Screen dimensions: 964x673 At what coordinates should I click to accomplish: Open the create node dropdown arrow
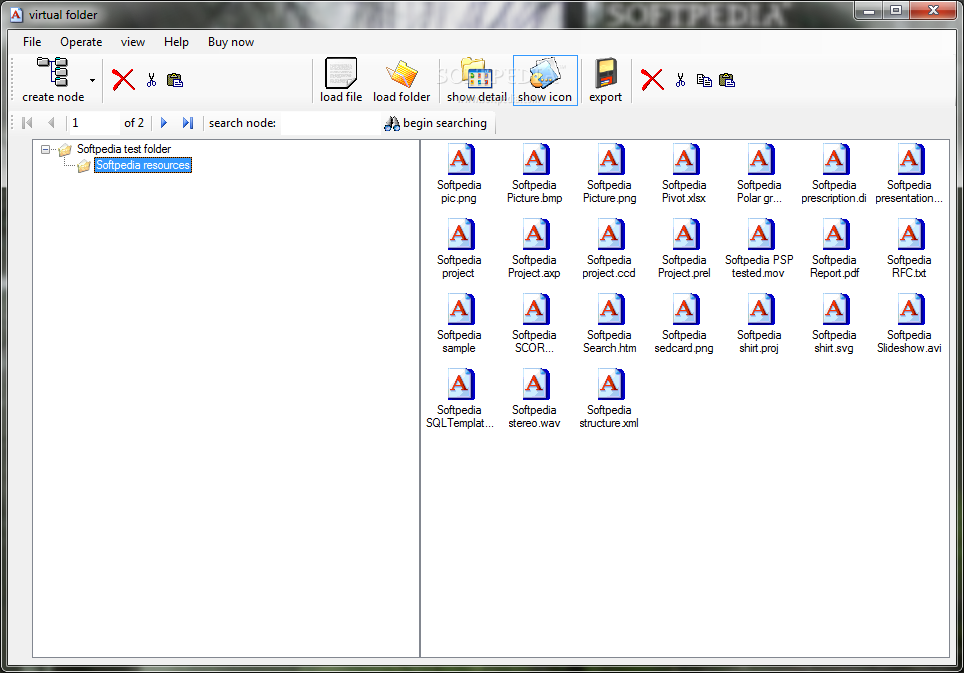tap(92, 80)
